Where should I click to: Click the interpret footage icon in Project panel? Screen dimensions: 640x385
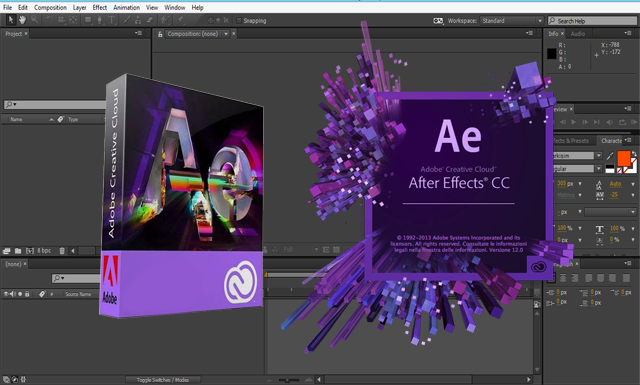click(7, 251)
